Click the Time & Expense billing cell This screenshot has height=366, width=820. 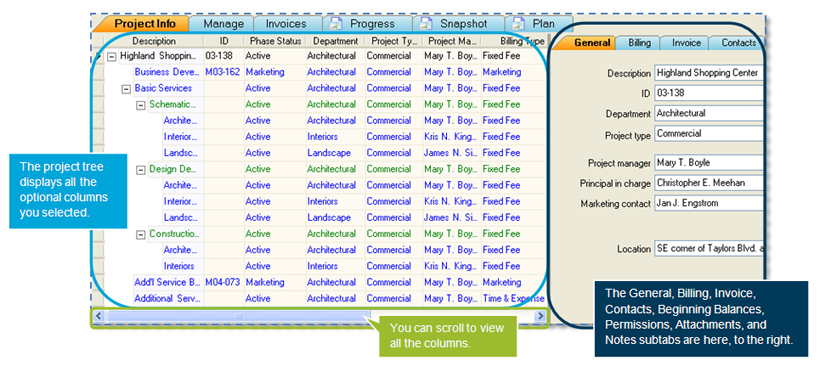[x=514, y=299]
